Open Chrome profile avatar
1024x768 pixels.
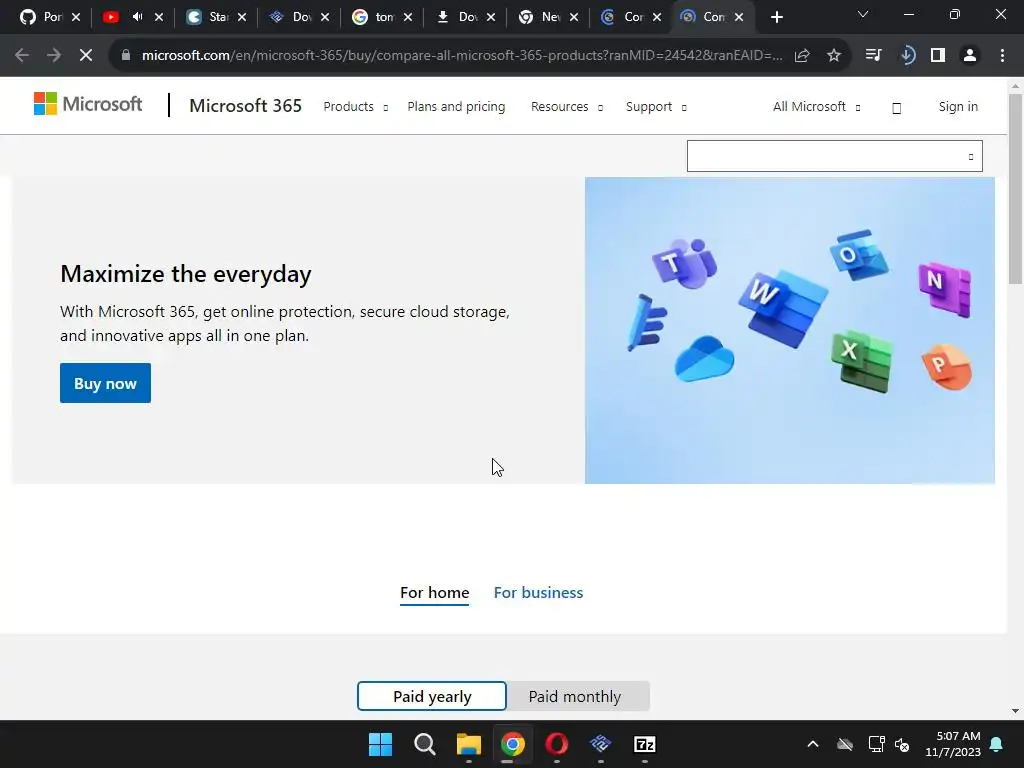[970, 56]
